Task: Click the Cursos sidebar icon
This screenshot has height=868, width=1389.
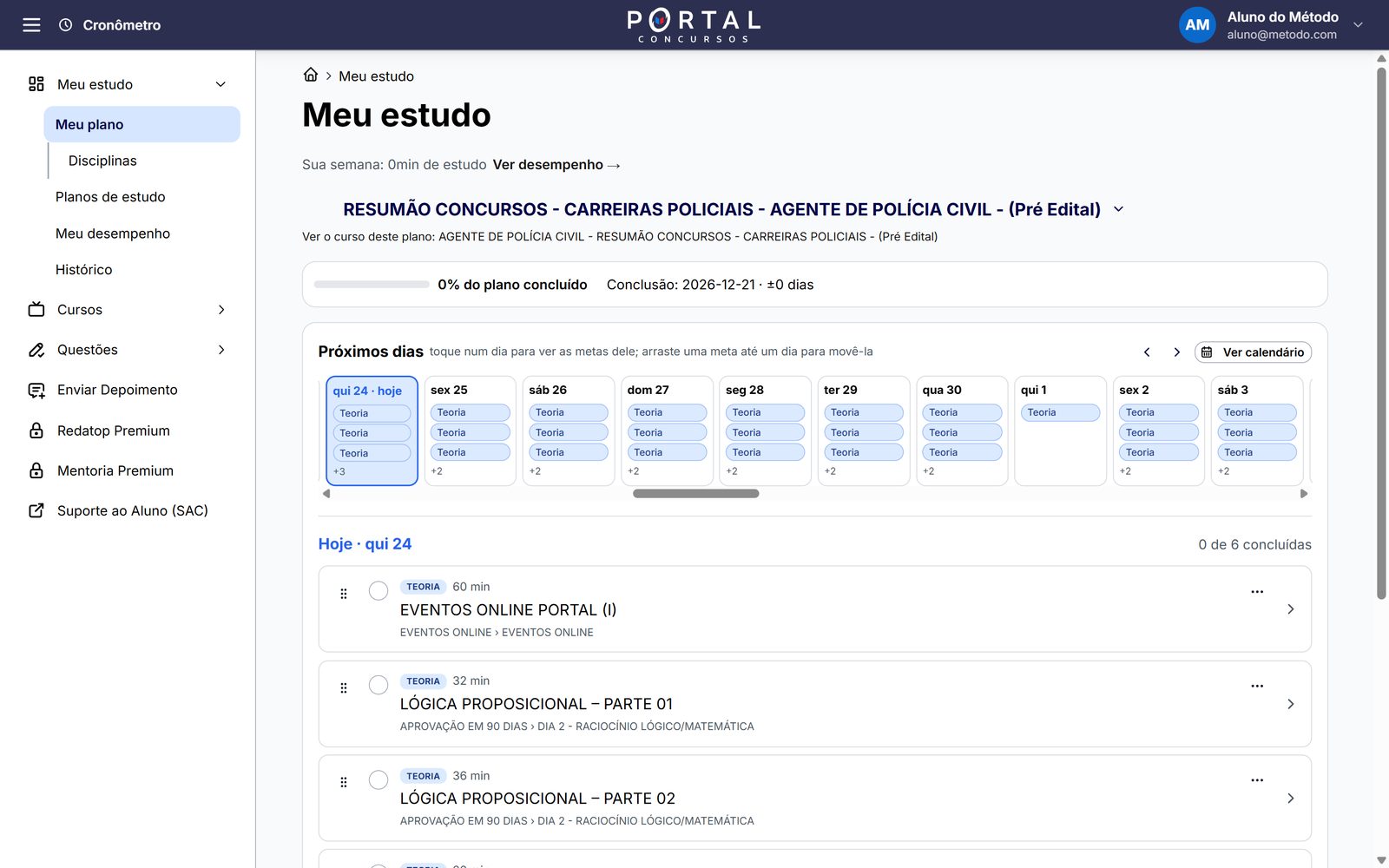Action: (36, 310)
